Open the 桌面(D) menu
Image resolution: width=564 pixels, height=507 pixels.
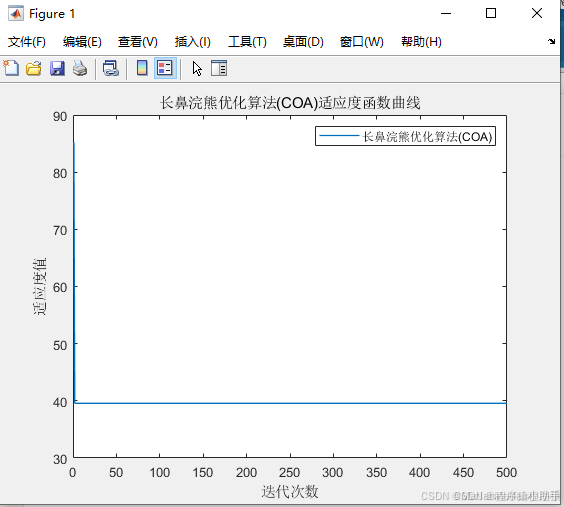[x=303, y=42]
